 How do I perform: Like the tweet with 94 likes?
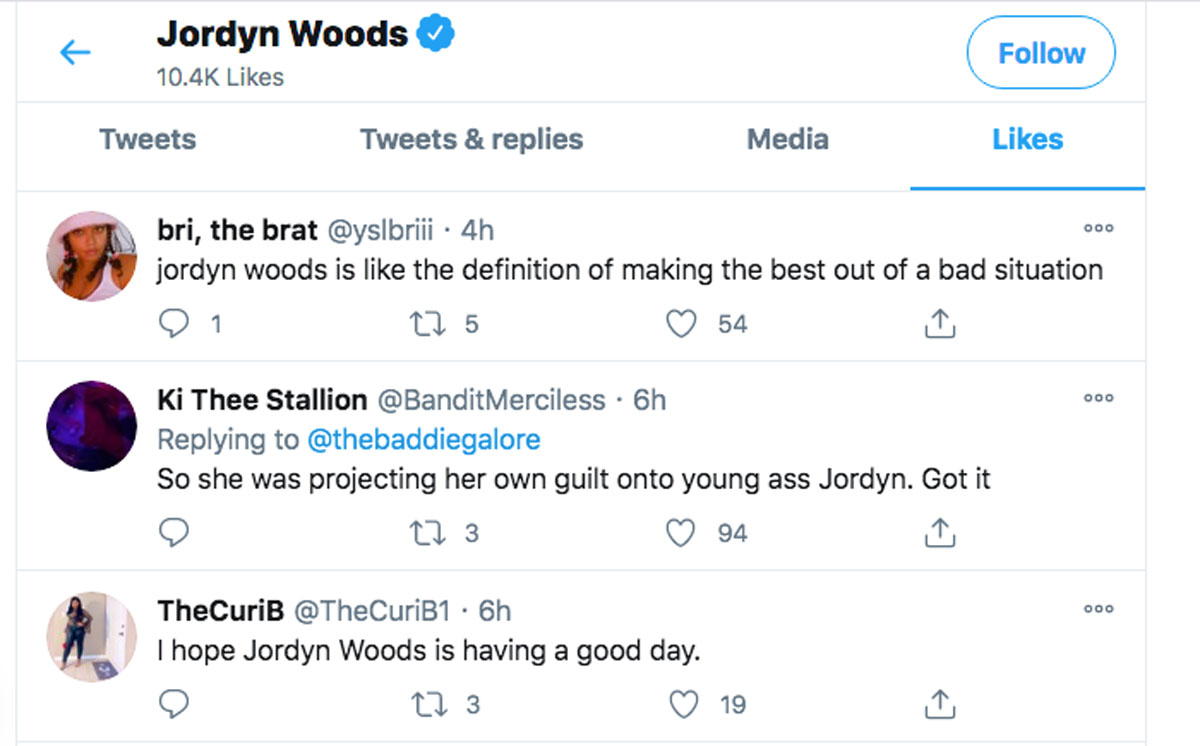point(682,533)
